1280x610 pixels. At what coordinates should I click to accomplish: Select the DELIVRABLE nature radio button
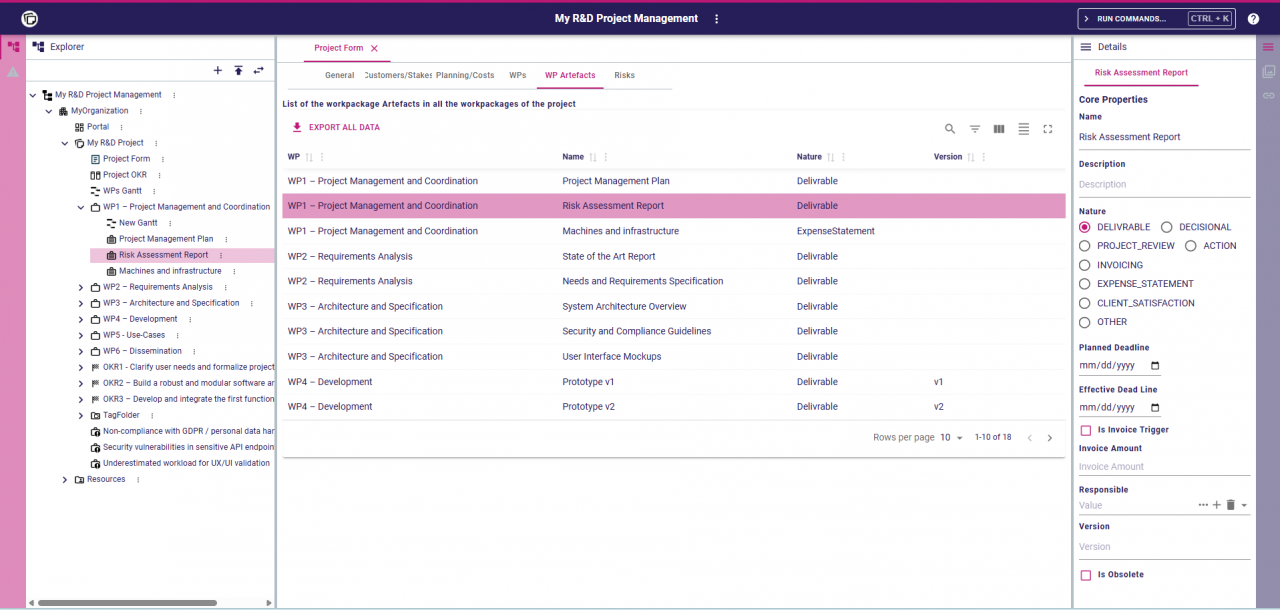1083,227
